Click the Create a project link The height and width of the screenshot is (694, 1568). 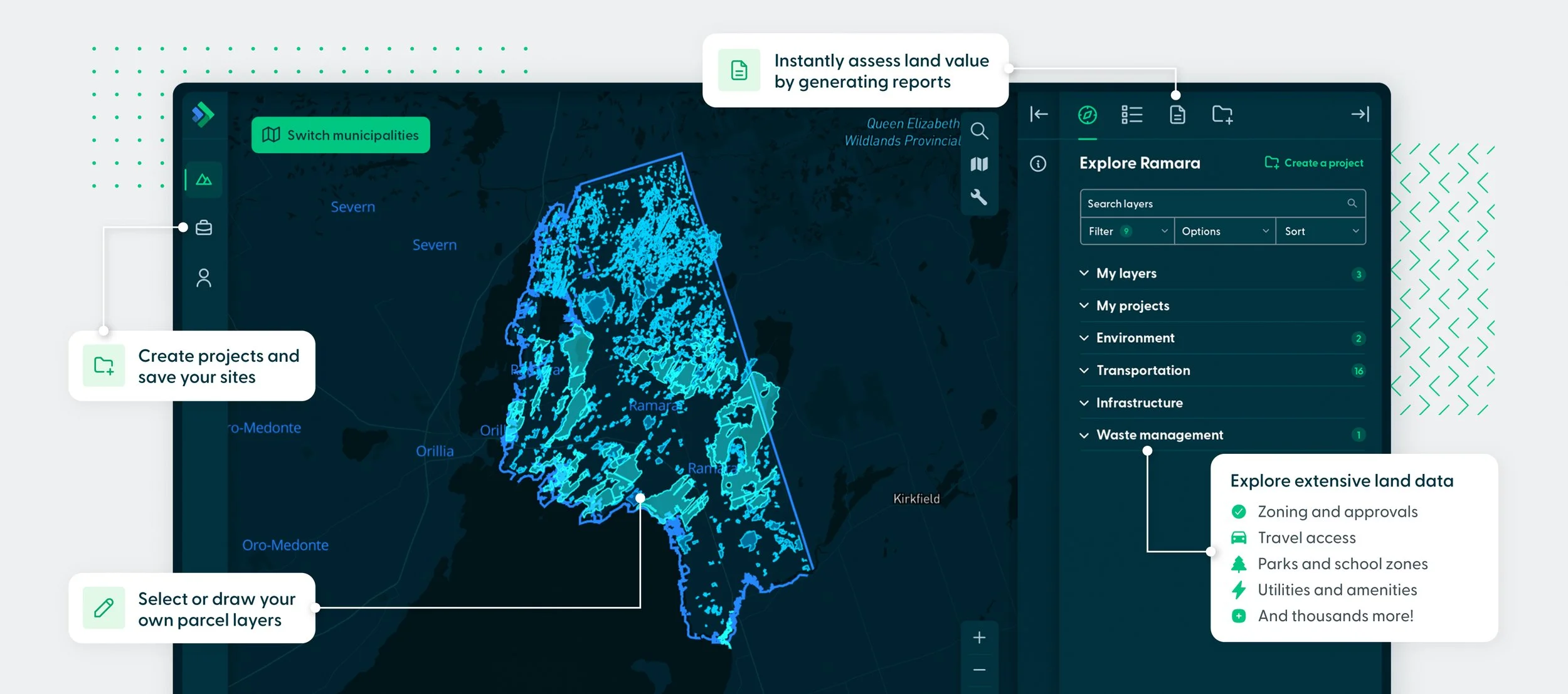[1314, 163]
